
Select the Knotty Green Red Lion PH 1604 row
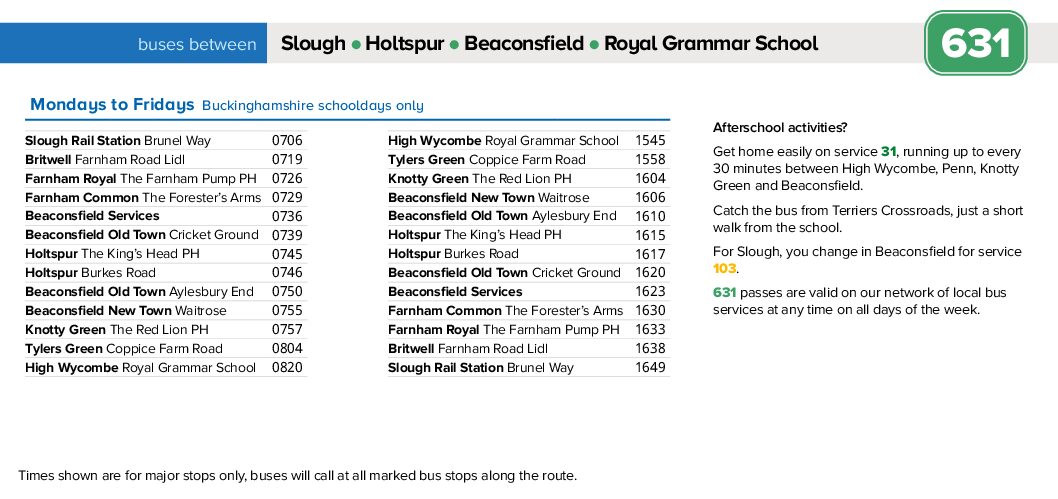pyautogui.click(x=528, y=179)
